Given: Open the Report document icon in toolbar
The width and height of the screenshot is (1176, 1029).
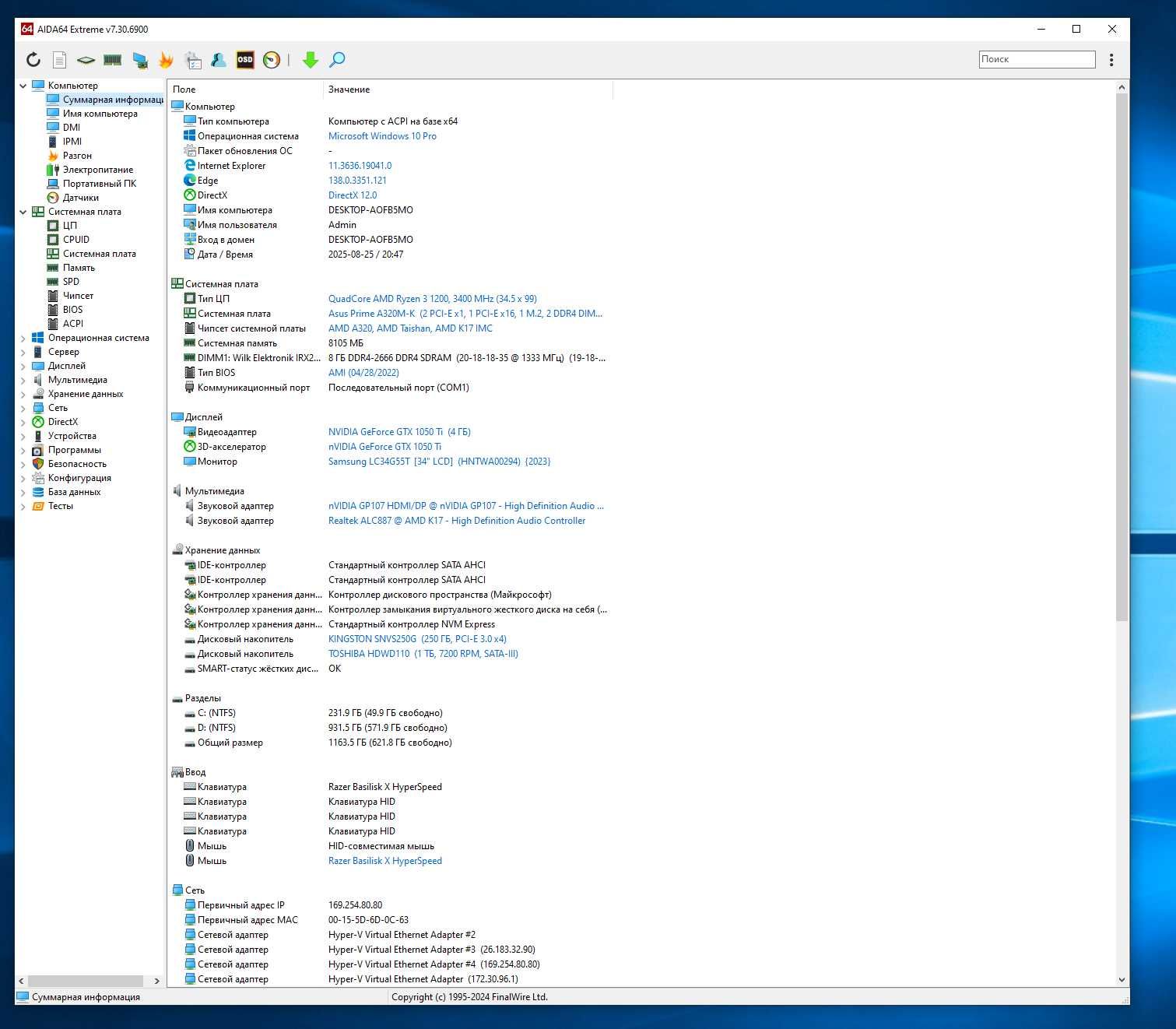Looking at the screenshot, I should (x=60, y=60).
